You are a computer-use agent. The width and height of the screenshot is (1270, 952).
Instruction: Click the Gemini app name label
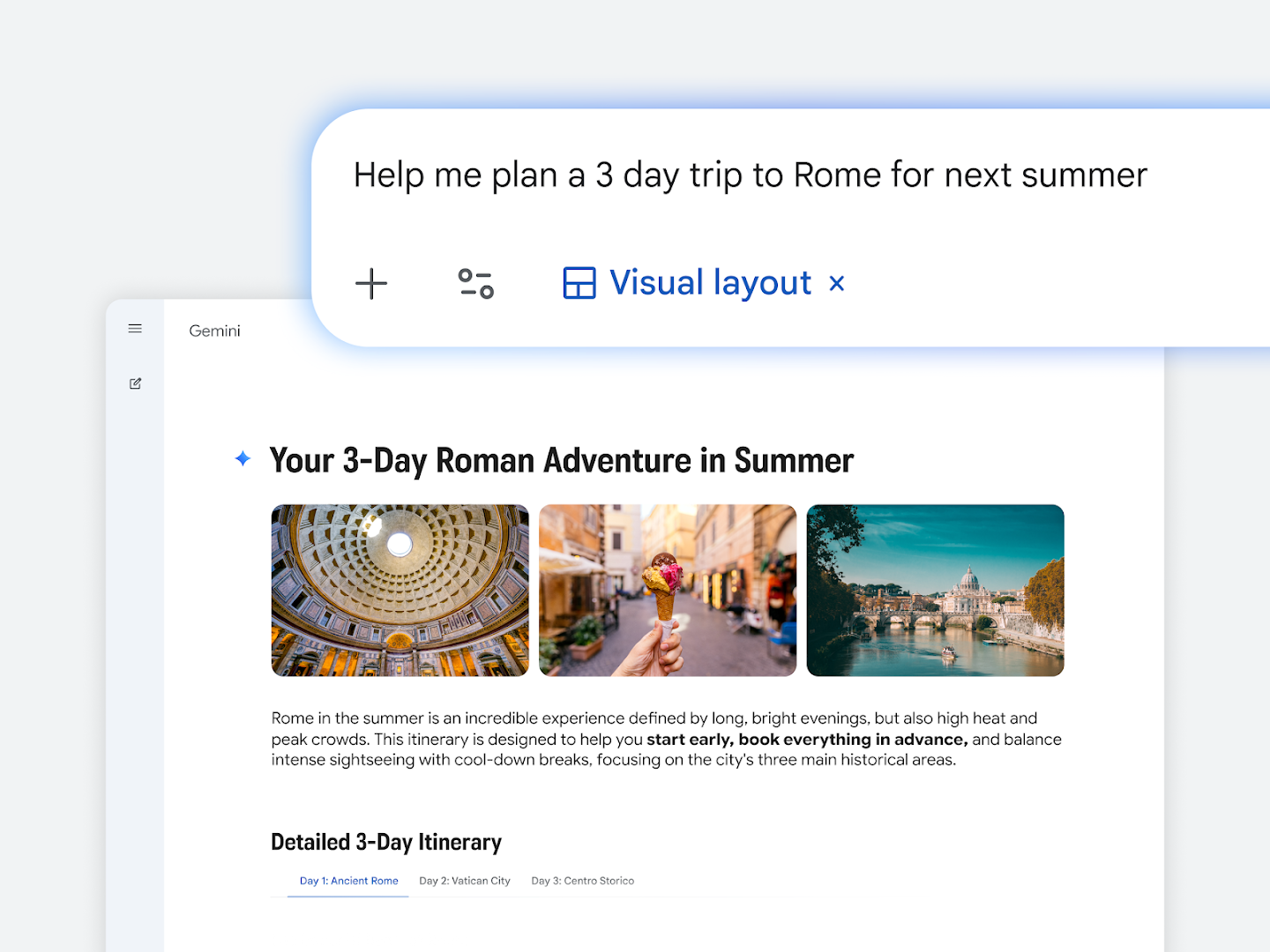[x=214, y=331]
